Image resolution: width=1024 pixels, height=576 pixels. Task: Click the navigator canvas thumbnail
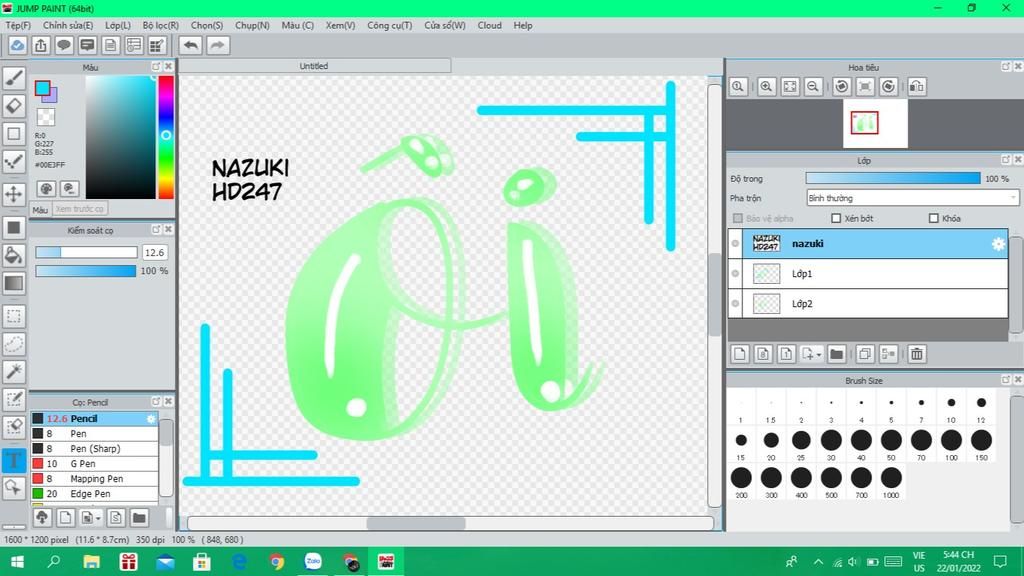[x=875, y=123]
